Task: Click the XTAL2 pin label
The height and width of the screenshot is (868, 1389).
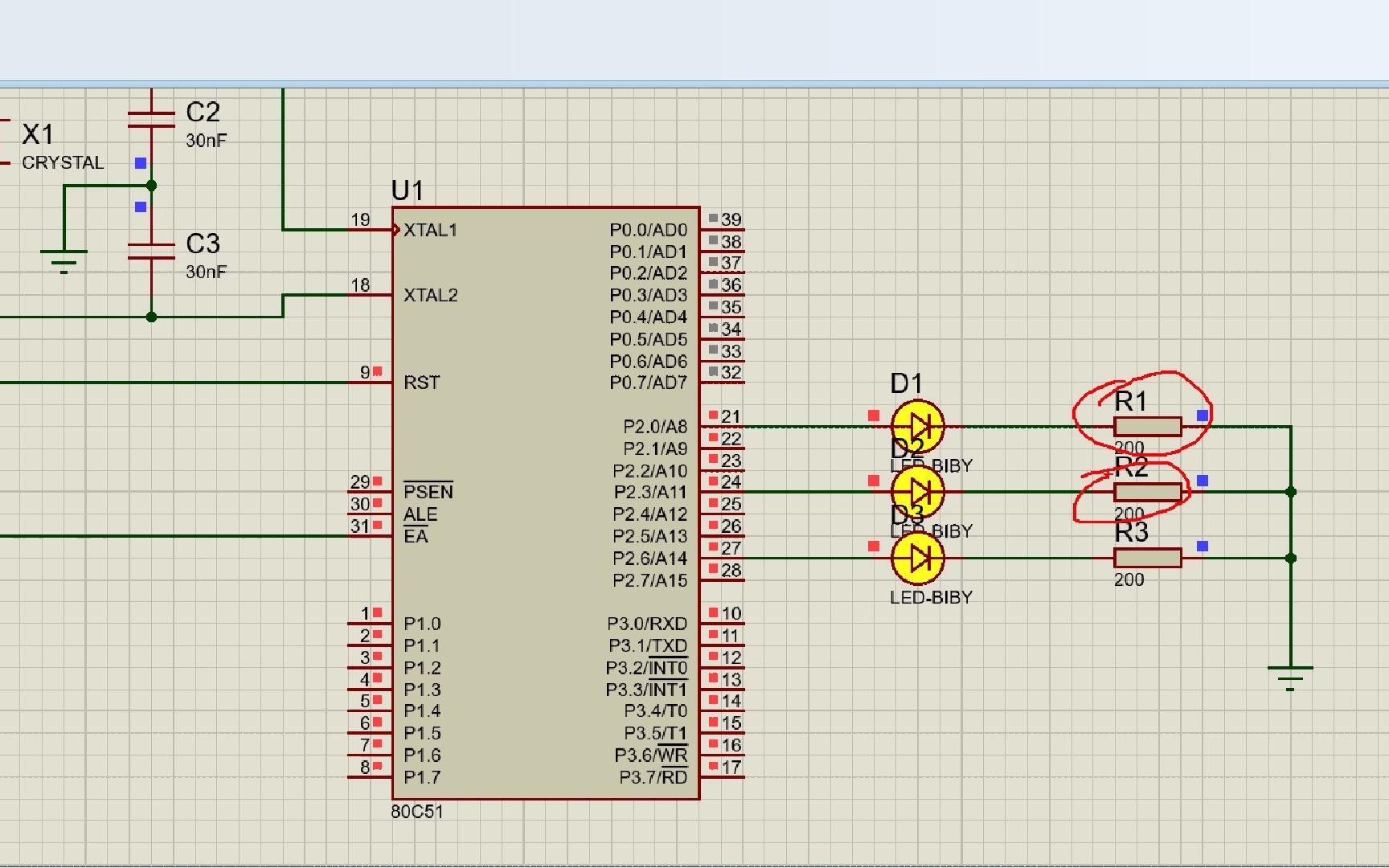Action: 430,296
